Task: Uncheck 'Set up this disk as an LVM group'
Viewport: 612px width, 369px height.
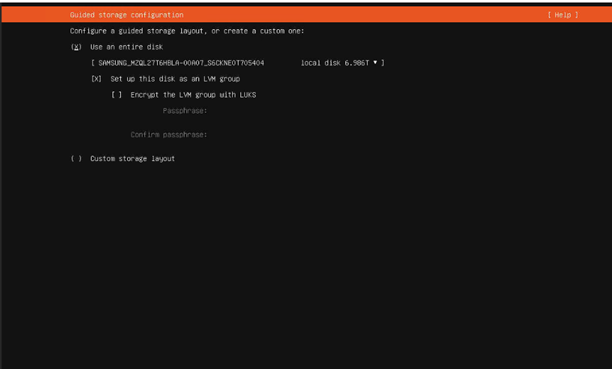Action: click(x=96, y=79)
